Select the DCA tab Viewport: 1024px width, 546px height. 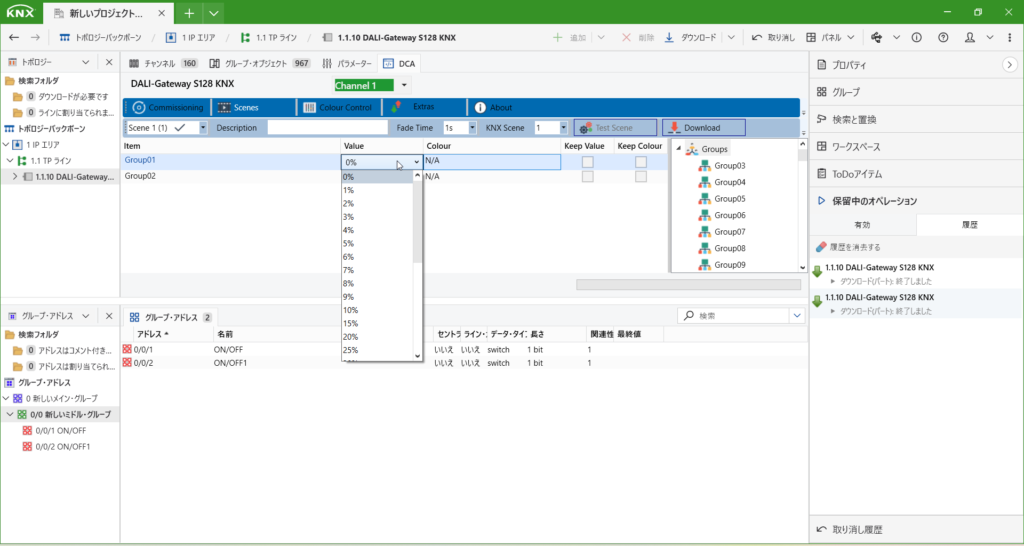tap(400, 63)
